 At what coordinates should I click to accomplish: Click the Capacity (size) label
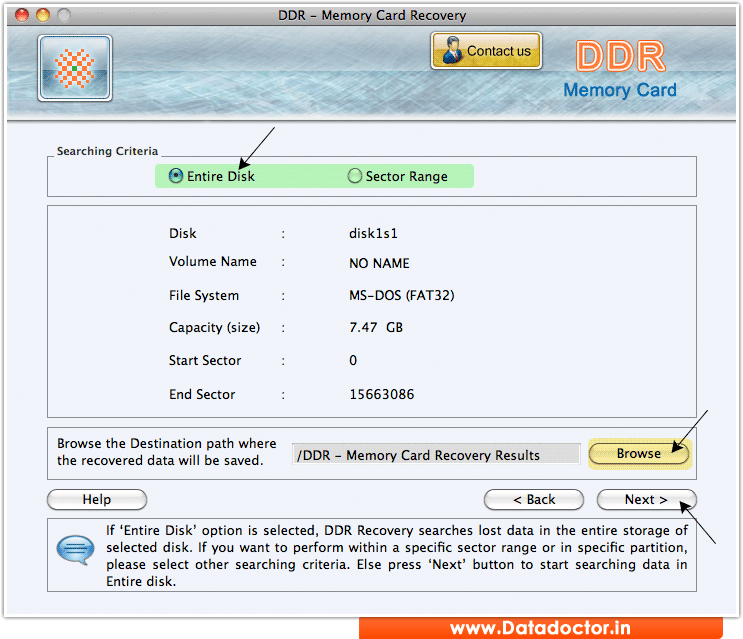(214, 328)
